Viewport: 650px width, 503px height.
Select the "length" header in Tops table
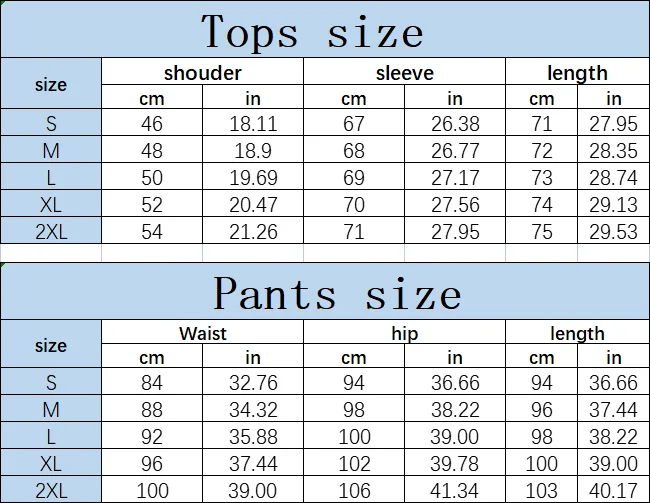point(577,73)
